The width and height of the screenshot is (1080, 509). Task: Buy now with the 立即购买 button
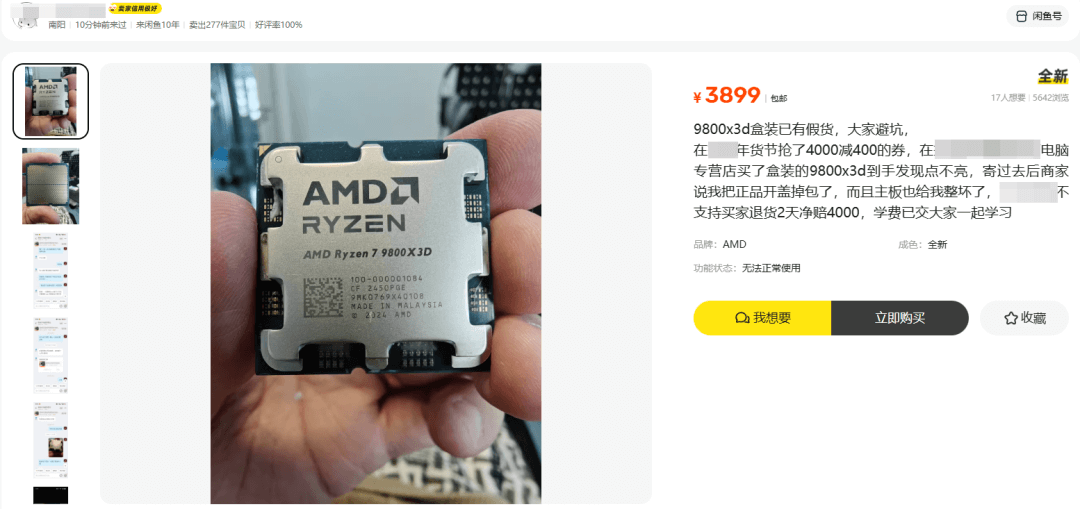point(900,318)
